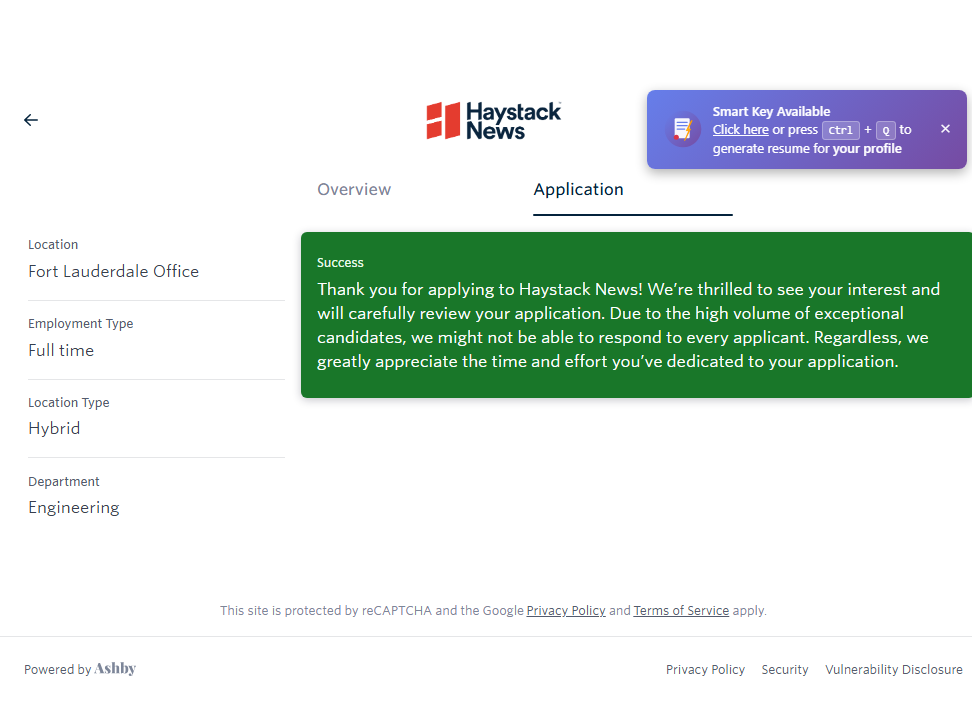
Task: Open the Vulnerability Disclosure link
Action: [x=893, y=670]
